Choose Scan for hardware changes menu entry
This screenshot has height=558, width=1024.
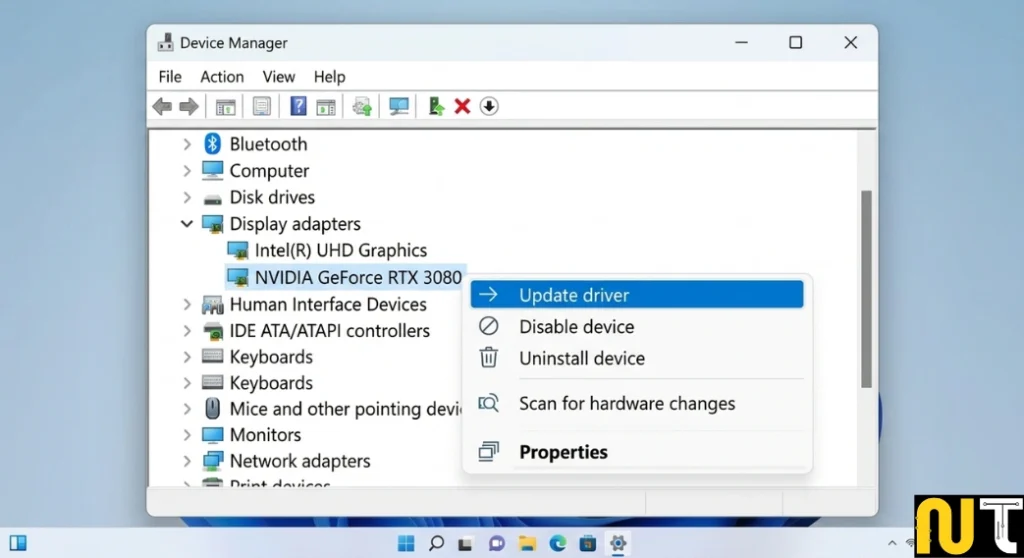[637, 403]
